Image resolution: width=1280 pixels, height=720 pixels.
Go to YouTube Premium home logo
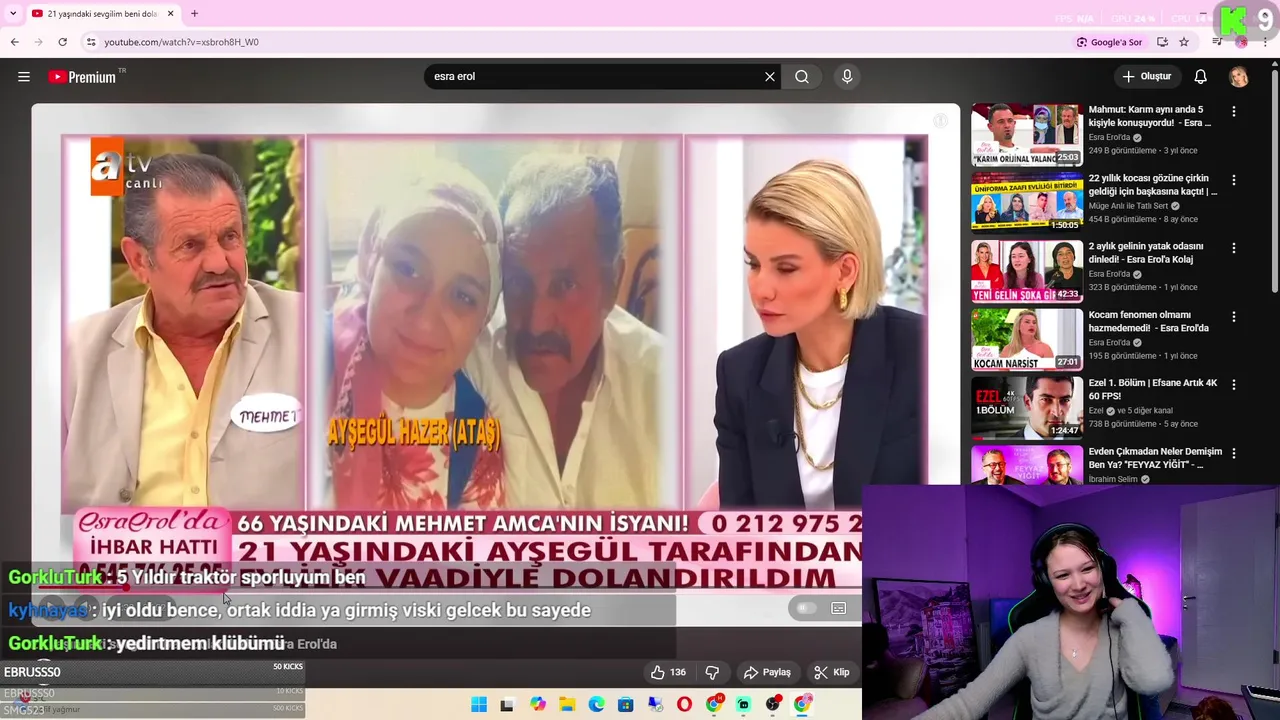coord(82,77)
